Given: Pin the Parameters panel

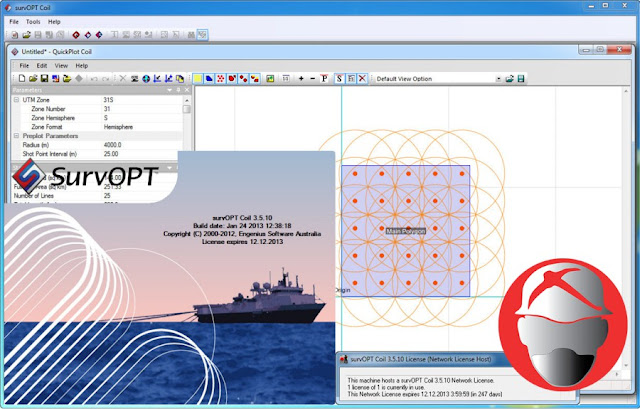Looking at the screenshot, I should (x=178, y=90).
